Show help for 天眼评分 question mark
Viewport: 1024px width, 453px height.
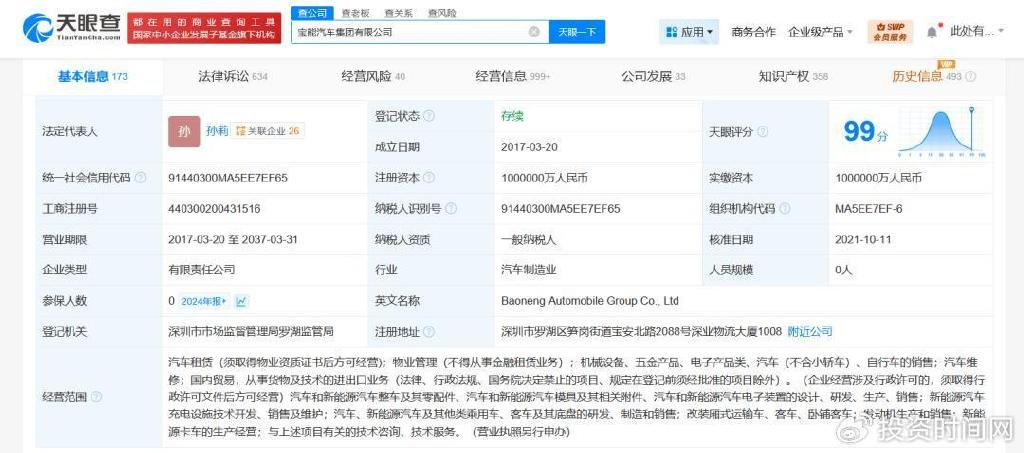(x=761, y=132)
